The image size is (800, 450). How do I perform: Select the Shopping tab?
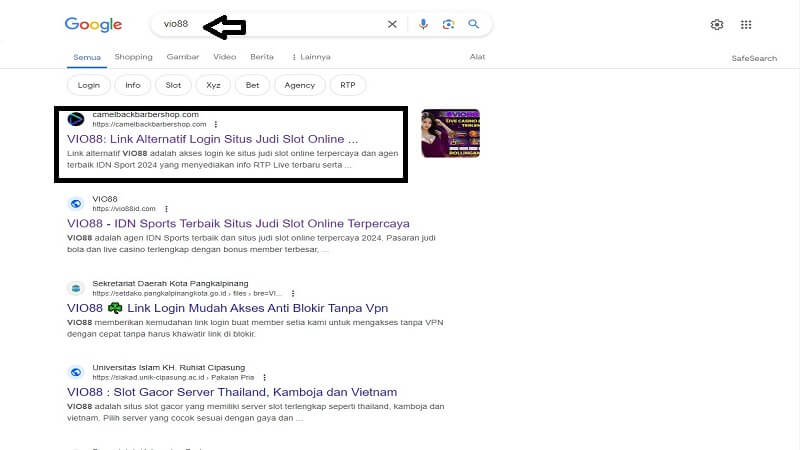(133, 57)
